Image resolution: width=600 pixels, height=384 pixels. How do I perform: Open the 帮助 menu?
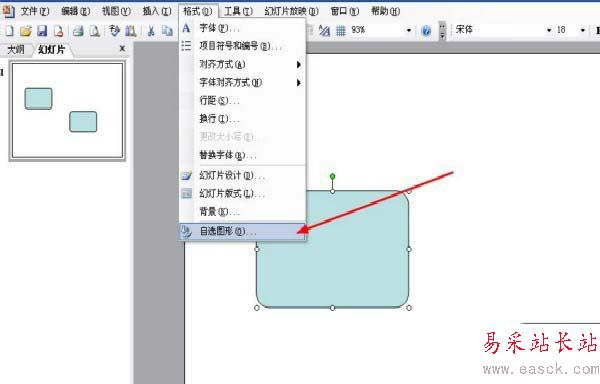[385, 11]
